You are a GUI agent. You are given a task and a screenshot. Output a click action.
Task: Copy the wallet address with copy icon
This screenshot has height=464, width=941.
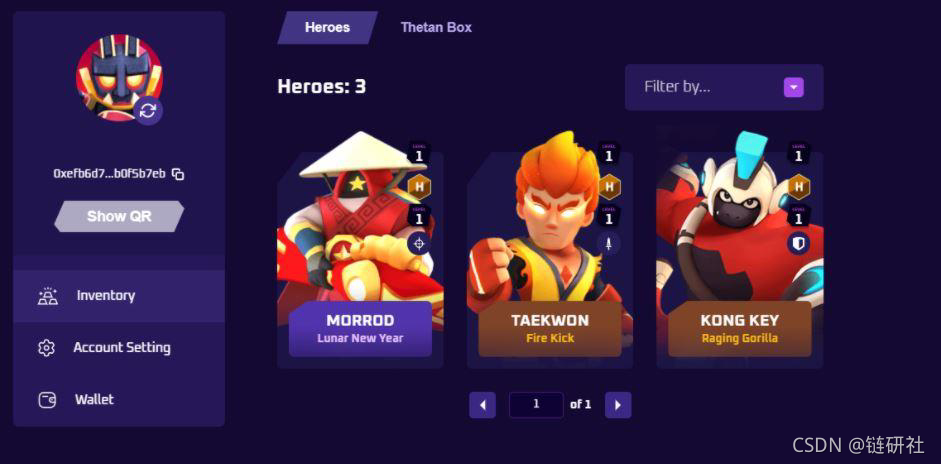point(178,174)
